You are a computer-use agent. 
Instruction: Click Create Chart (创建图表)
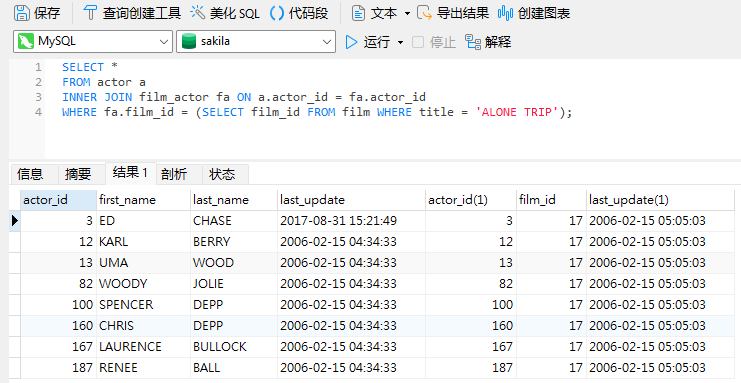[534, 13]
